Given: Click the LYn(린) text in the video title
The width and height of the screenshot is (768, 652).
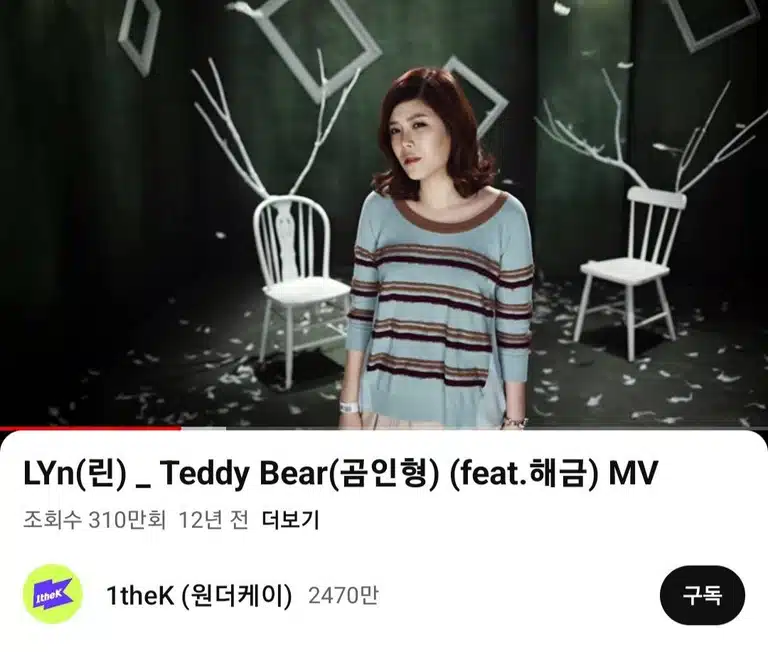Looking at the screenshot, I should [75, 474].
